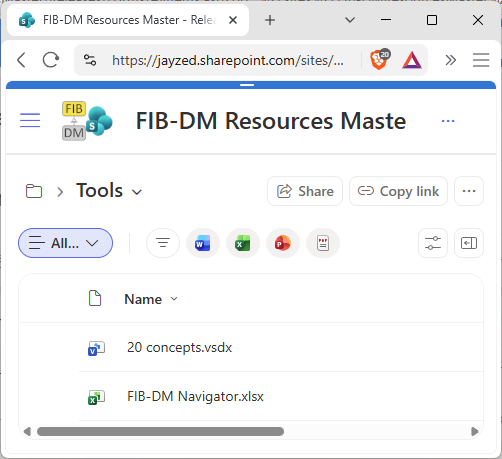The image size is (502, 459).
Task: Click the FIB-DM site logo
Action: point(87,121)
